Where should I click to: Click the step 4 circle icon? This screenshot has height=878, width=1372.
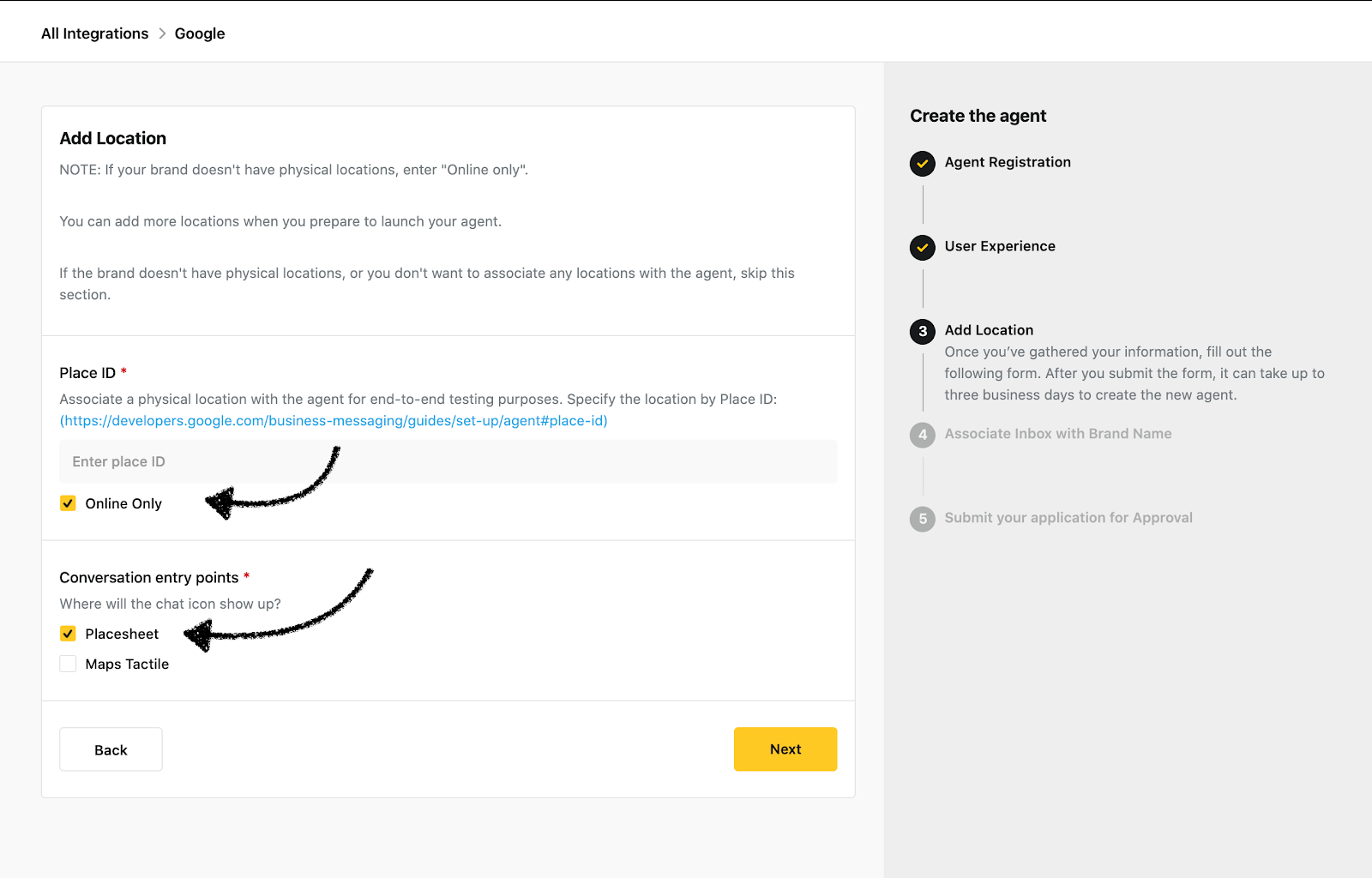[923, 435]
